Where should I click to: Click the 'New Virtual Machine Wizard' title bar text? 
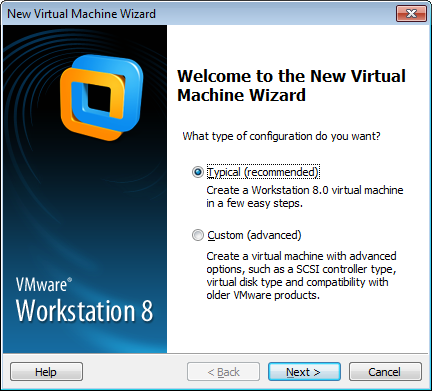(81, 14)
